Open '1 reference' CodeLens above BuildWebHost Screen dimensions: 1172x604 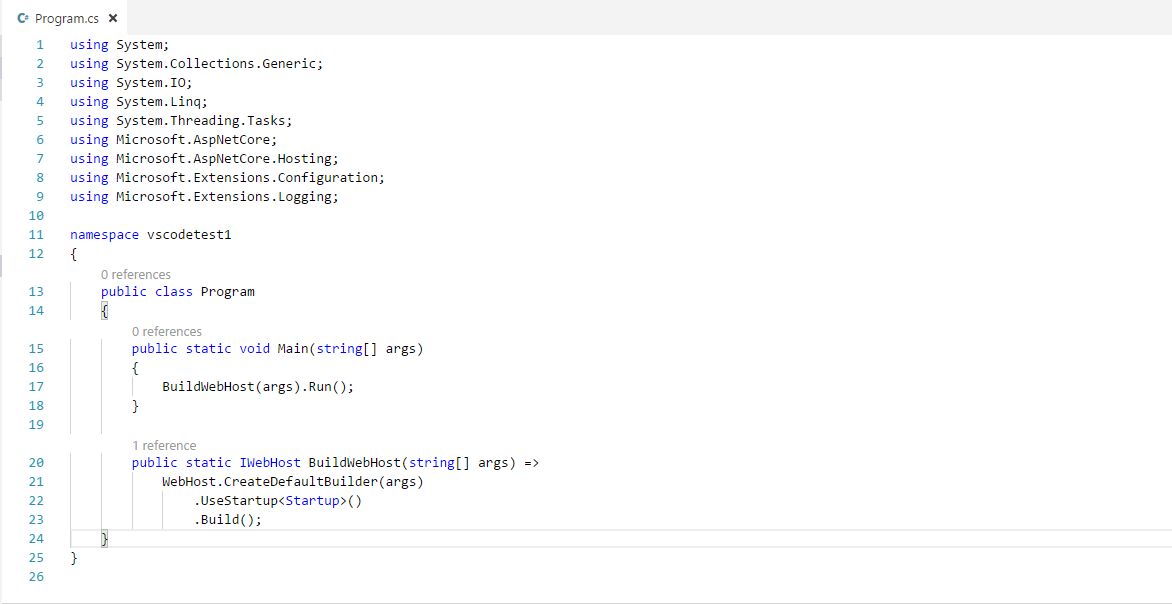tap(164, 445)
